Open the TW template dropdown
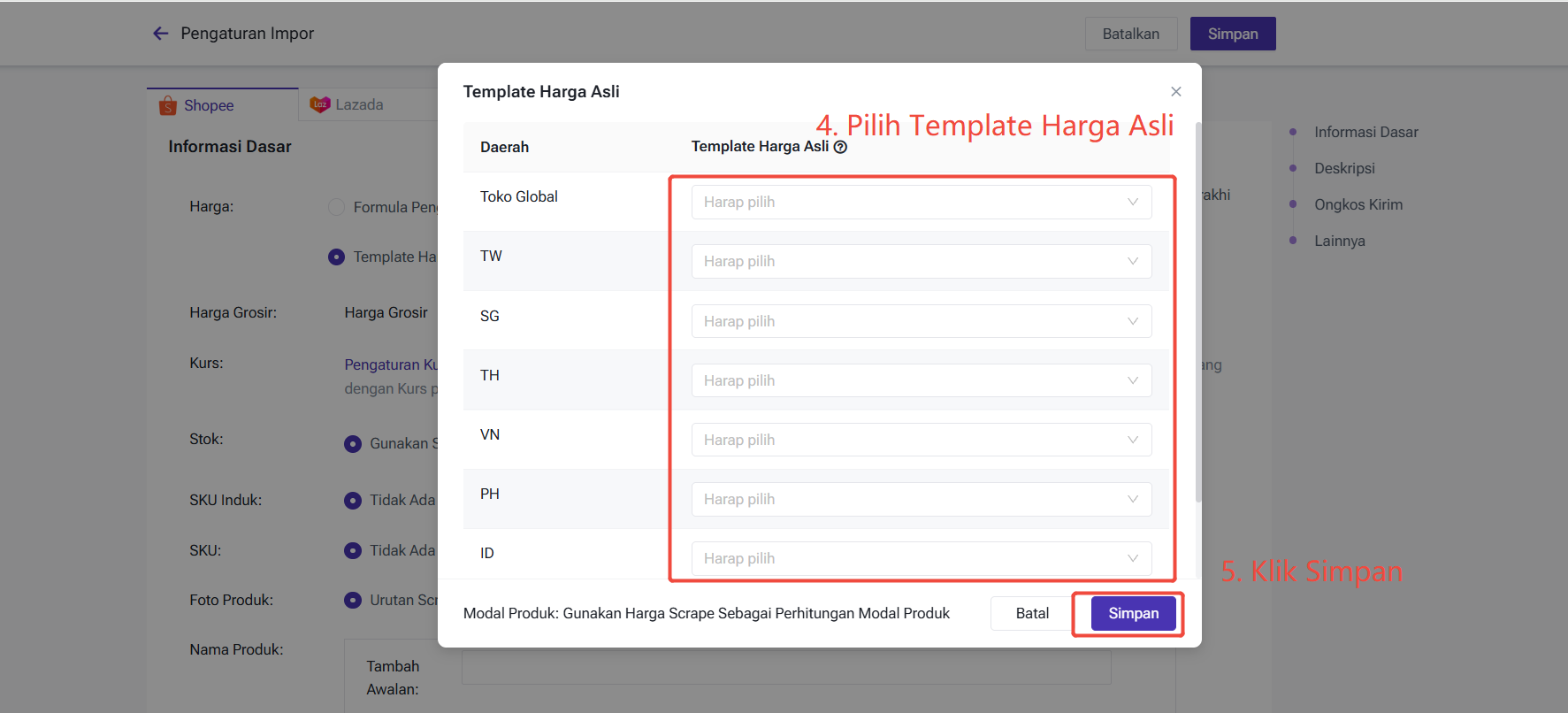 click(921, 261)
